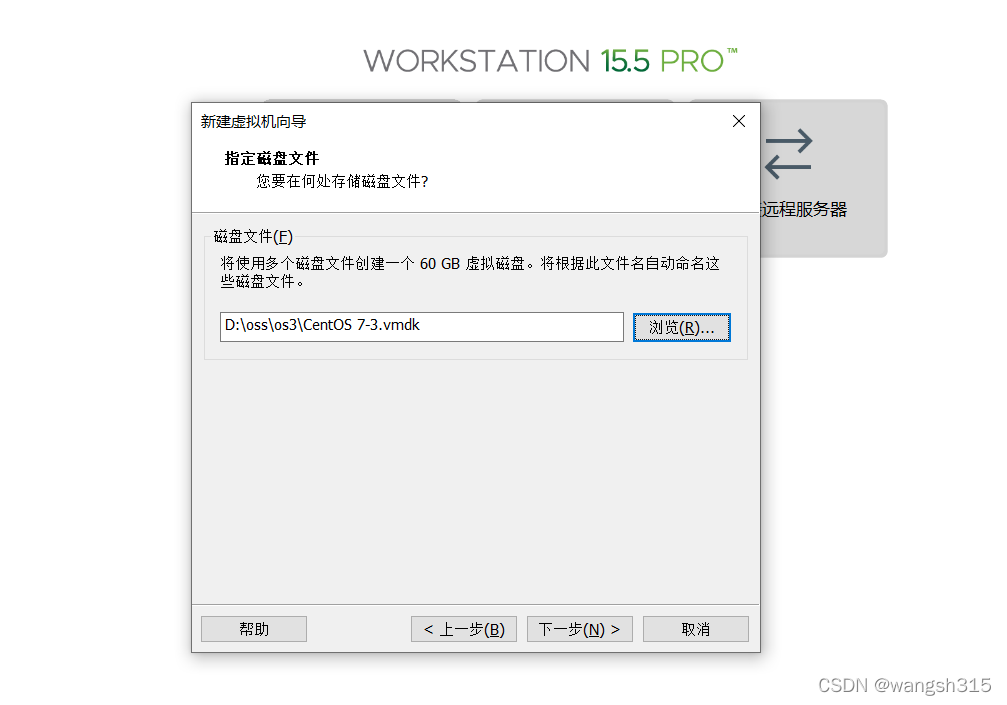Click the 浏览(R)... browse button
This screenshot has width=1007, height=705.
[x=681, y=327]
